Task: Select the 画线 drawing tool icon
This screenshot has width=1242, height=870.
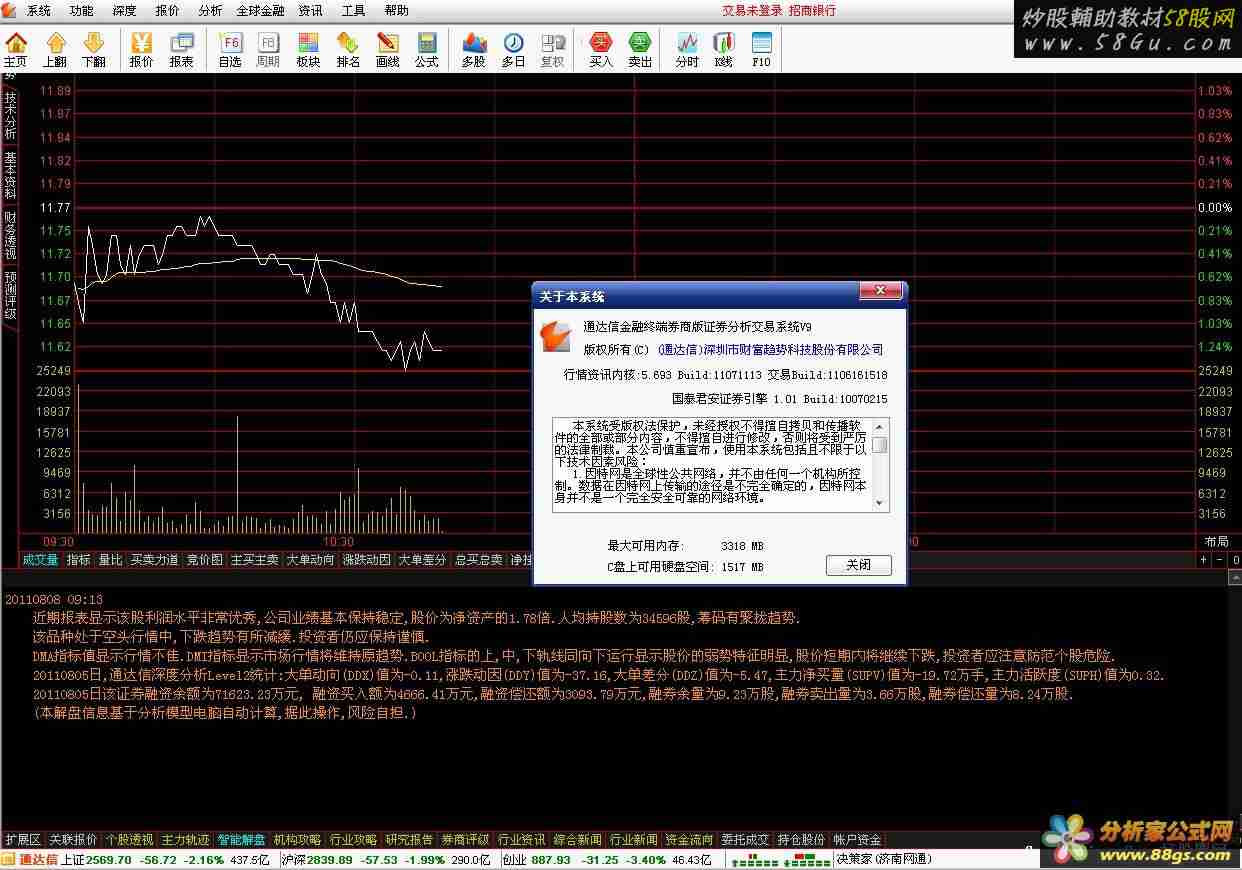Action: [x=387, y=50]
